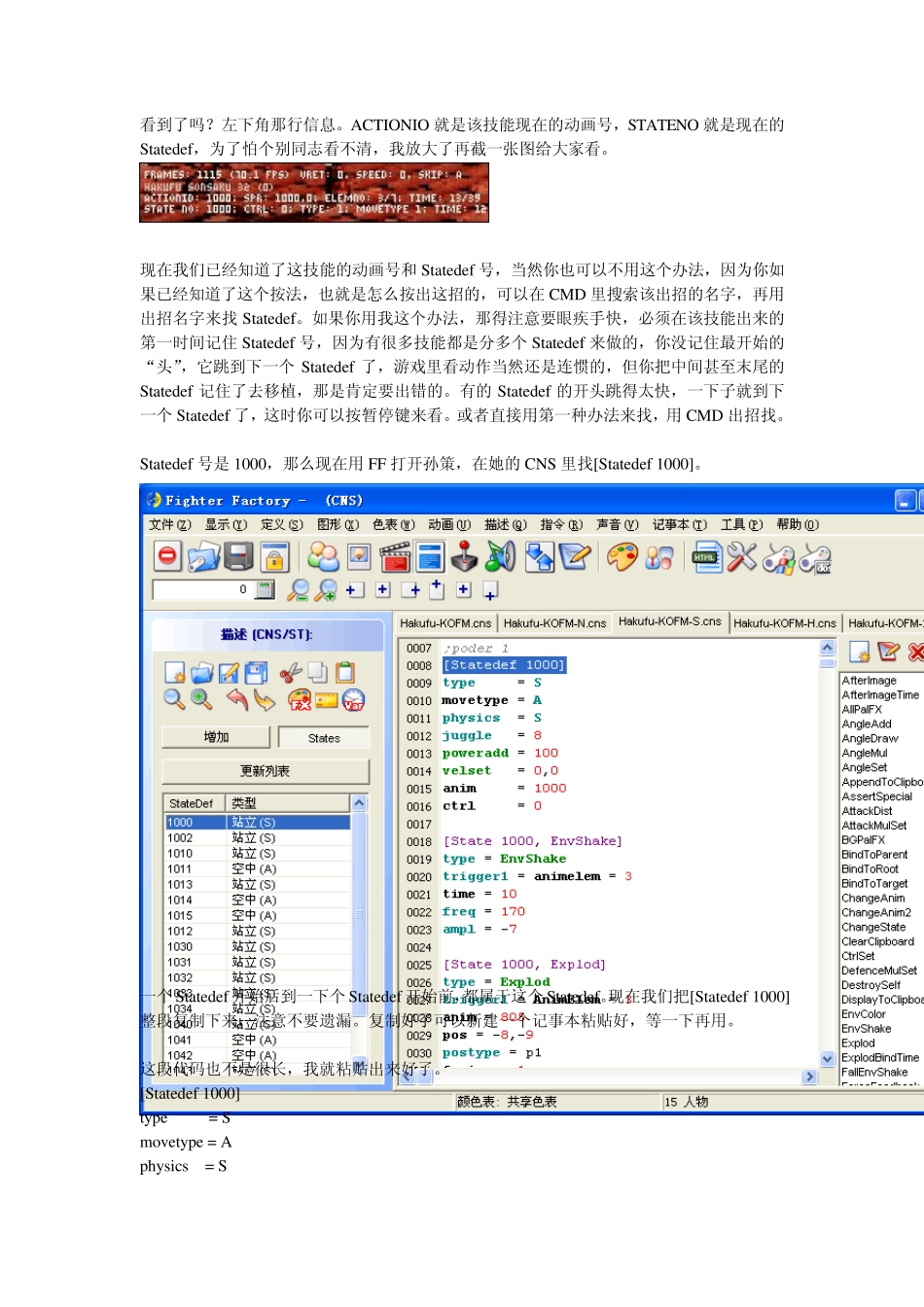
Task: Click the code editor scroll-down arrow
Action: [828, 1059]
